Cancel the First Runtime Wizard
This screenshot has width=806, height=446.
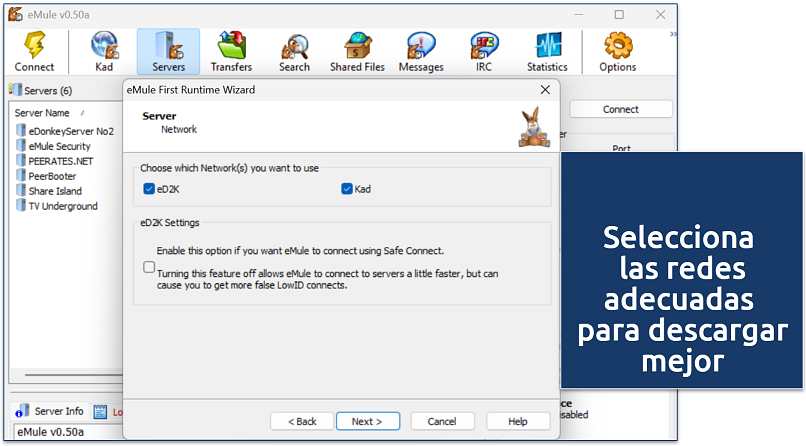pyautogui.click(x=442, y=421)
